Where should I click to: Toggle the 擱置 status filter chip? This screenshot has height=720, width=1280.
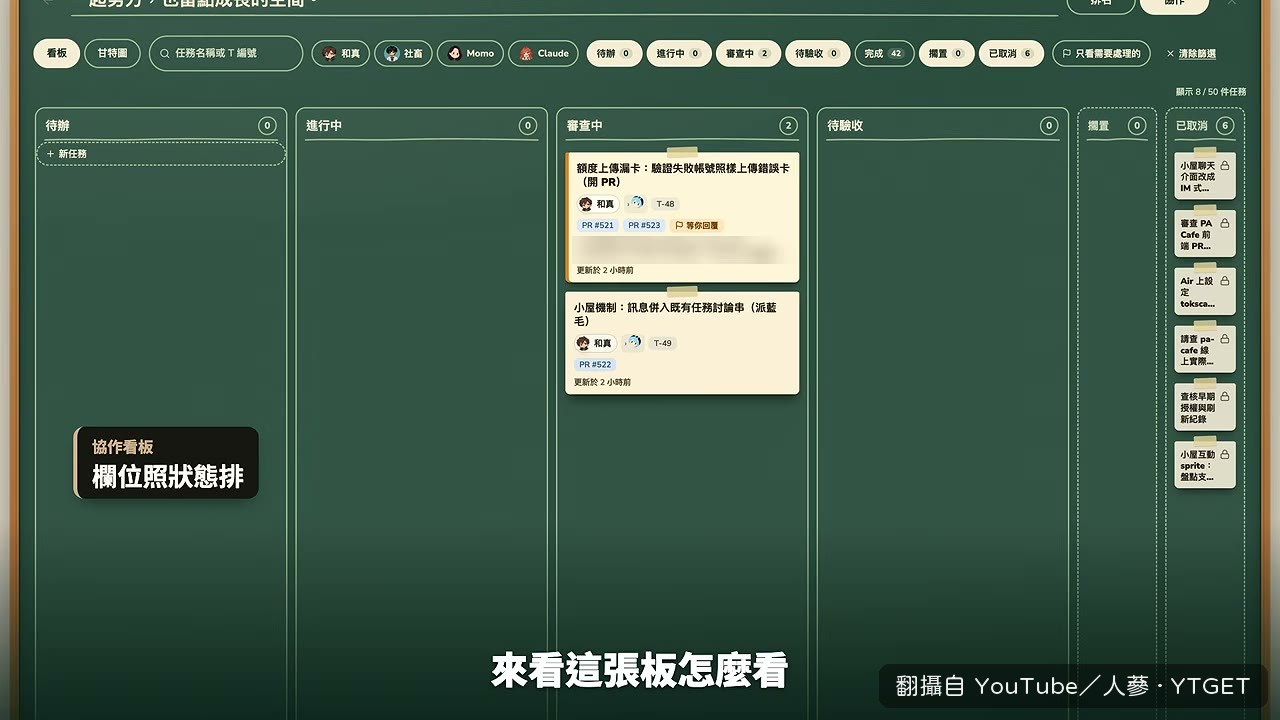[946, 53]
